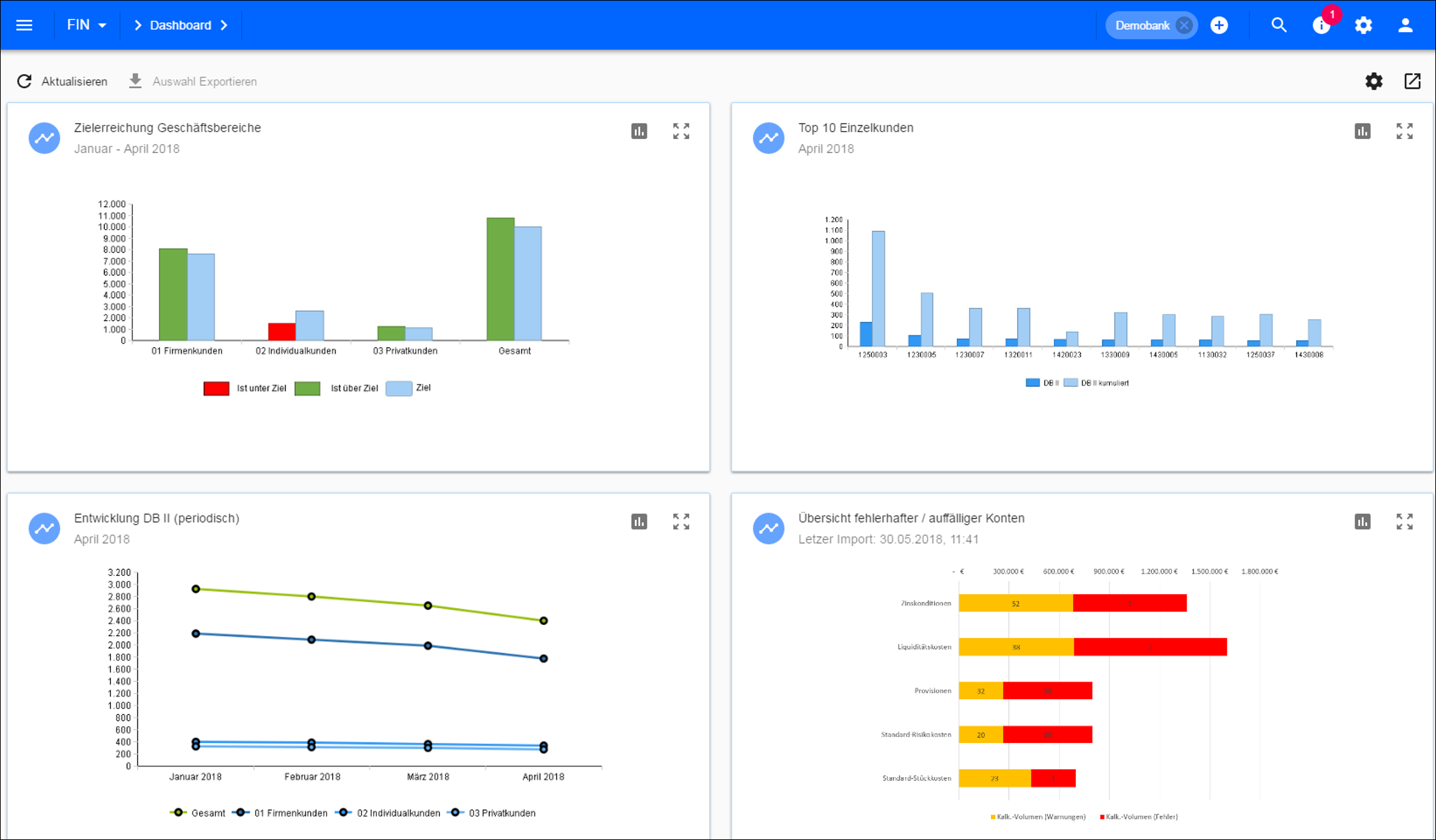The width and height of the screenshot is (1436, 840).
Task: Expand chevron after Dashboard breadcrumb
Action: click(x=225, y=25)
